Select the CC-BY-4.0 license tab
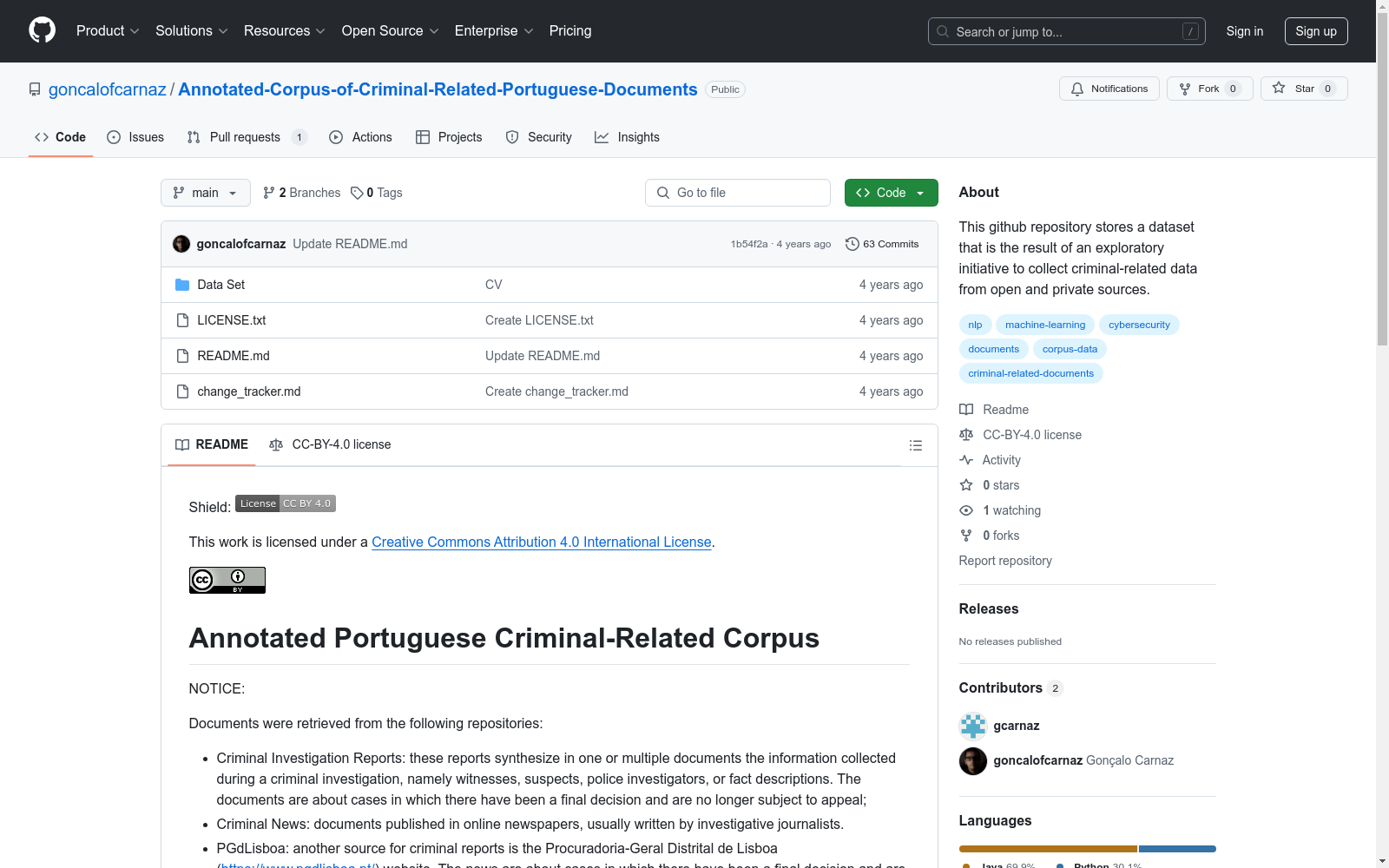This screenshot has height=868, width=1389. (330, 444)
